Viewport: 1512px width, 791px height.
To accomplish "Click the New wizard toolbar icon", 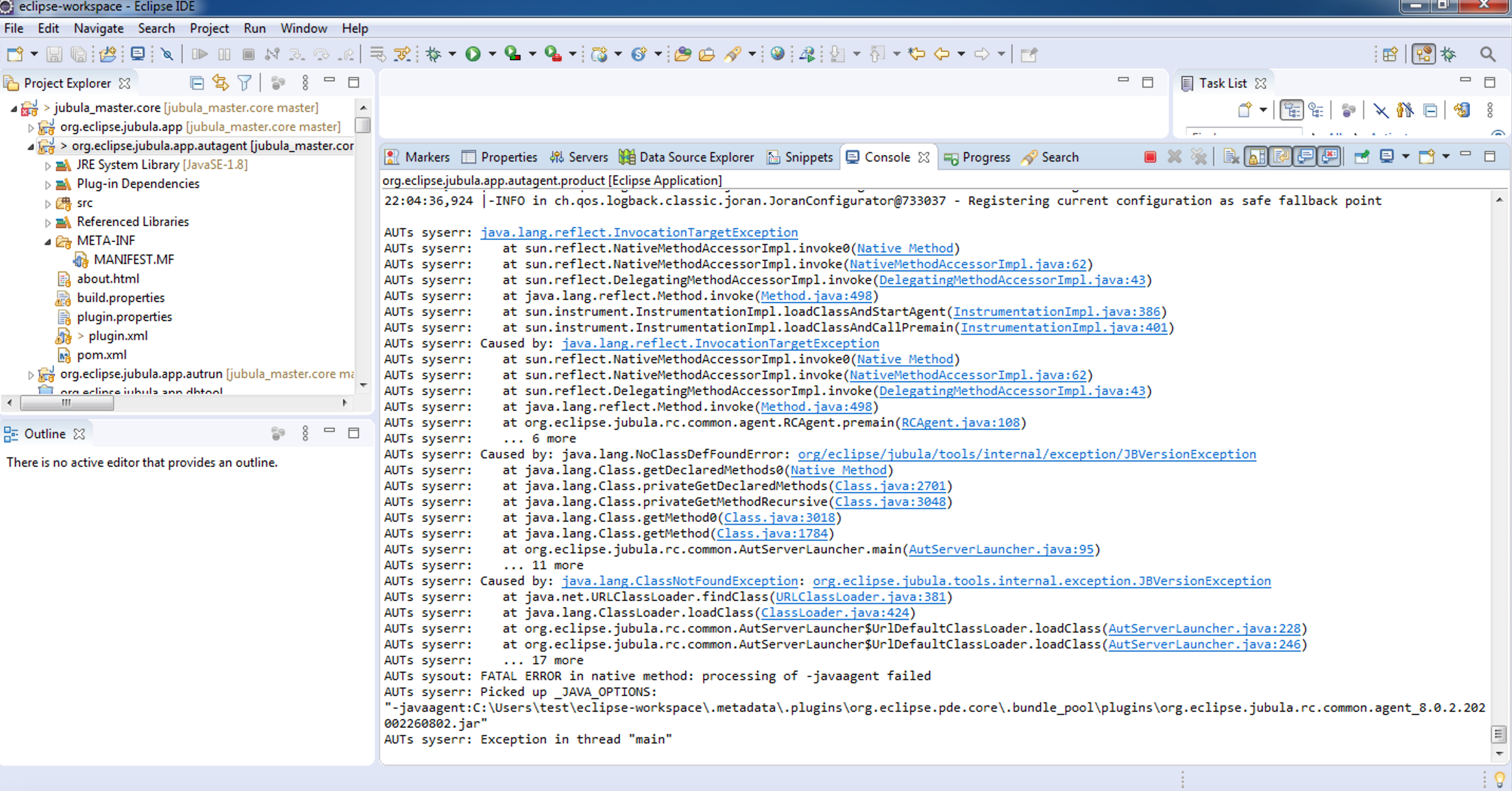I will [x=15, y=54].
